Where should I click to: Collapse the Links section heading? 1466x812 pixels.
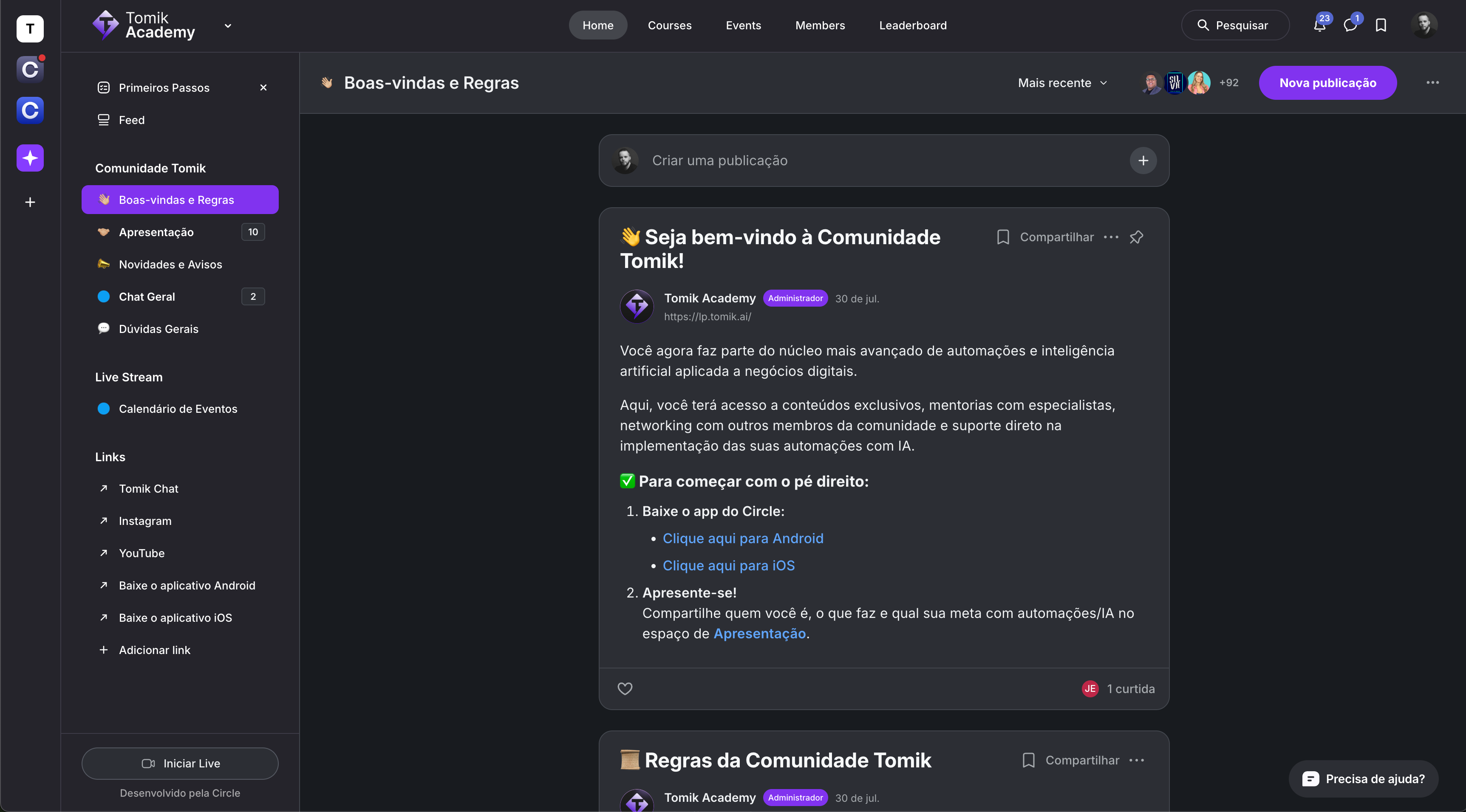(110, 457)
